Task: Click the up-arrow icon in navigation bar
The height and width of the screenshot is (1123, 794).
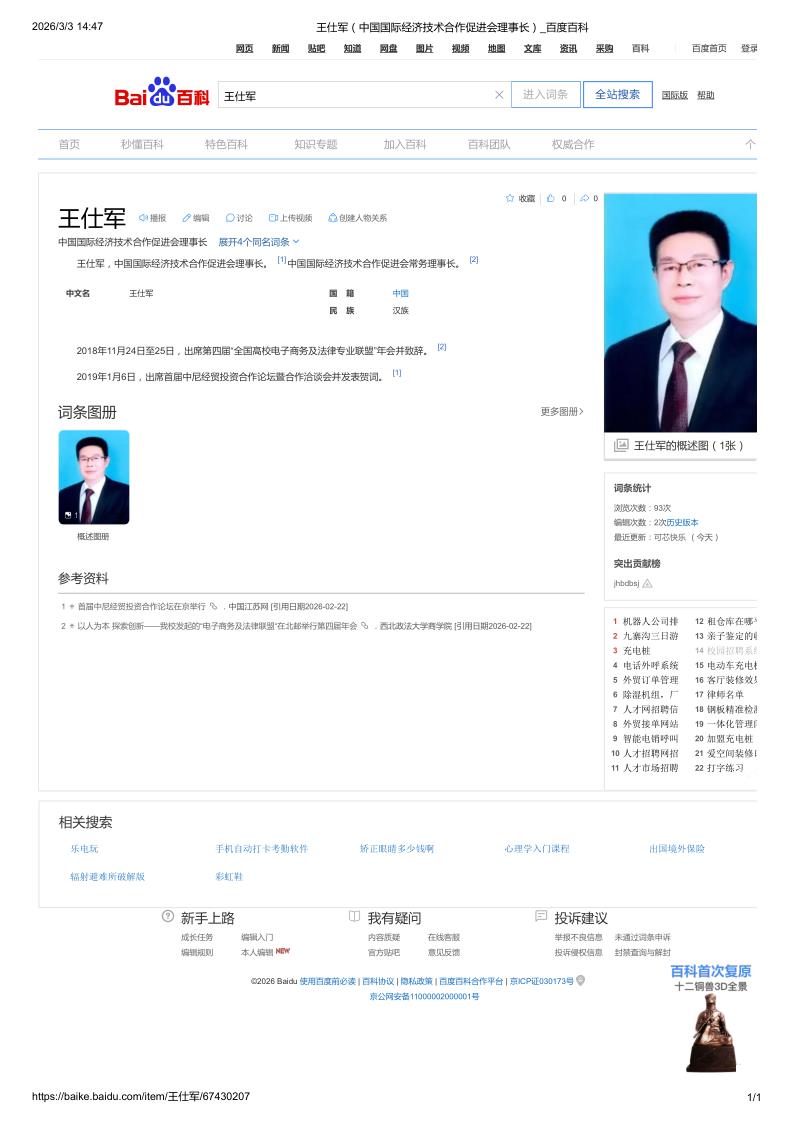Action: coord(750,144)
